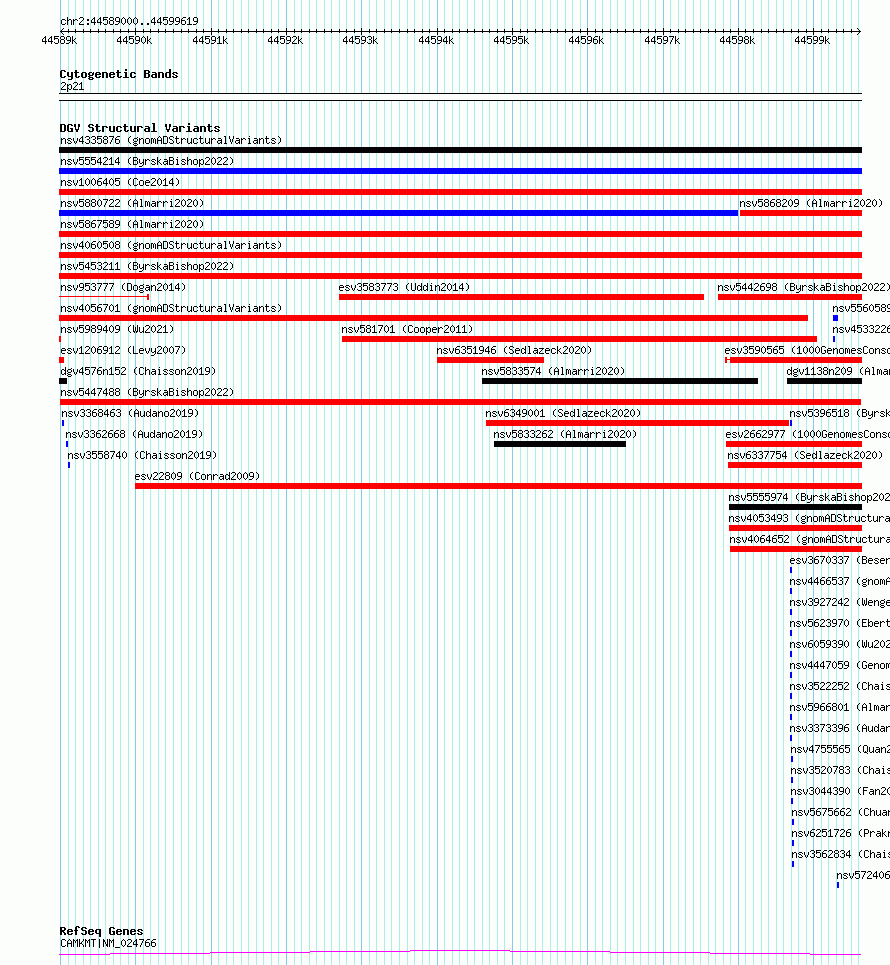
Task: Select nsv5447488 (ByrskaBishop2022) label
Action: click(147, 392)
